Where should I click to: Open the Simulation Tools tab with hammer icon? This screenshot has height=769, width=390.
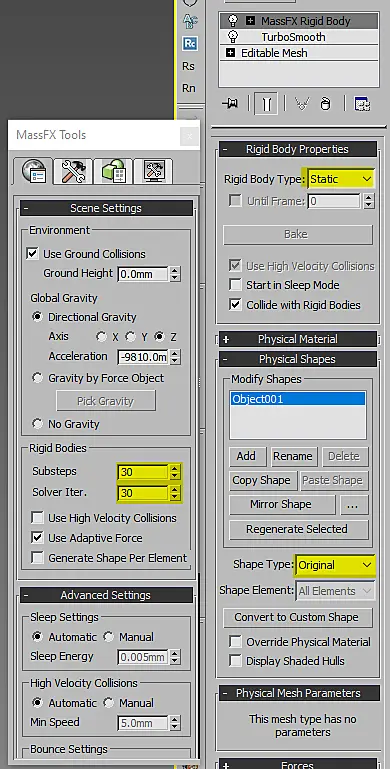(x=74, y=171)
